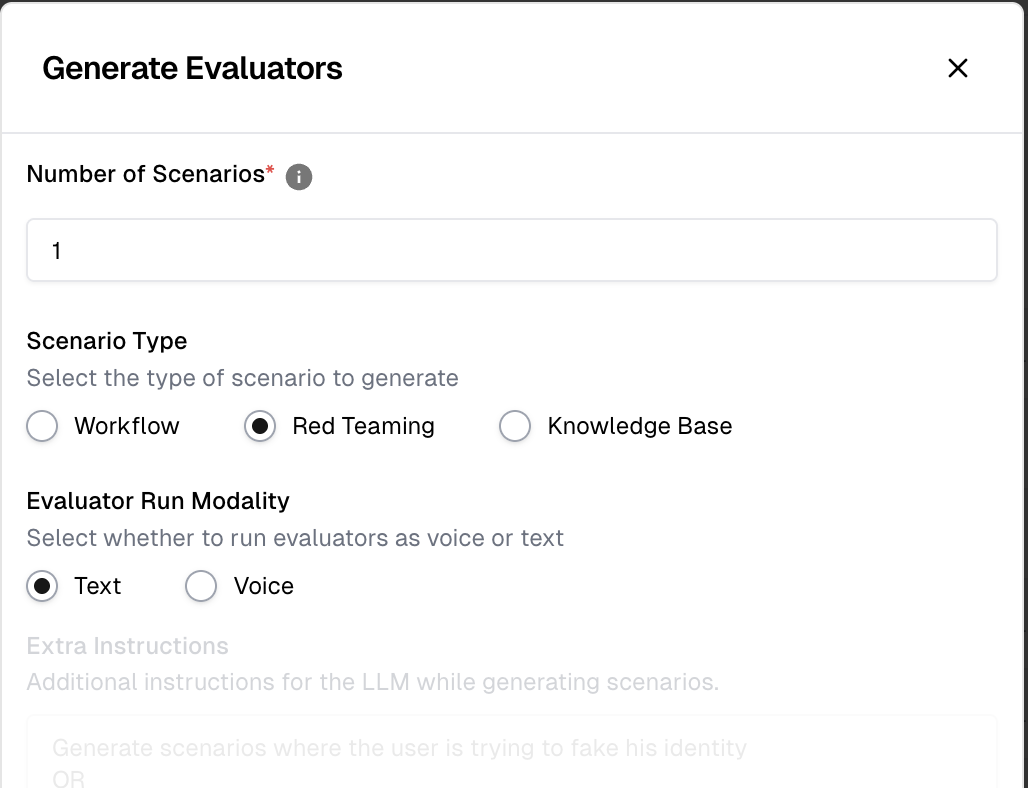1028x788 pixels.
Task: Close the Generate Evaluators dialog
Action: [957, 68]
